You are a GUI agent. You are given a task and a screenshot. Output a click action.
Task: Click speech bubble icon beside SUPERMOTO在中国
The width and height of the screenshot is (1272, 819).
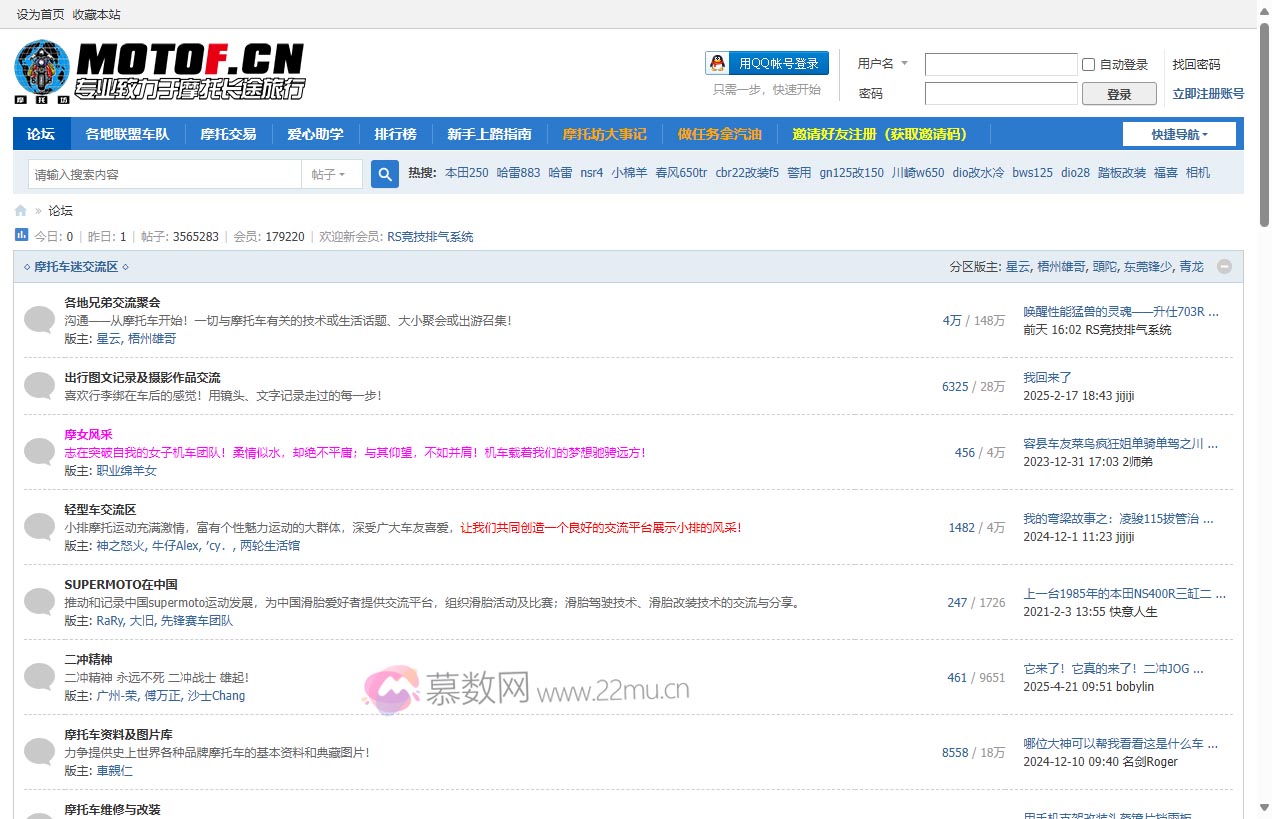point(39,602)
